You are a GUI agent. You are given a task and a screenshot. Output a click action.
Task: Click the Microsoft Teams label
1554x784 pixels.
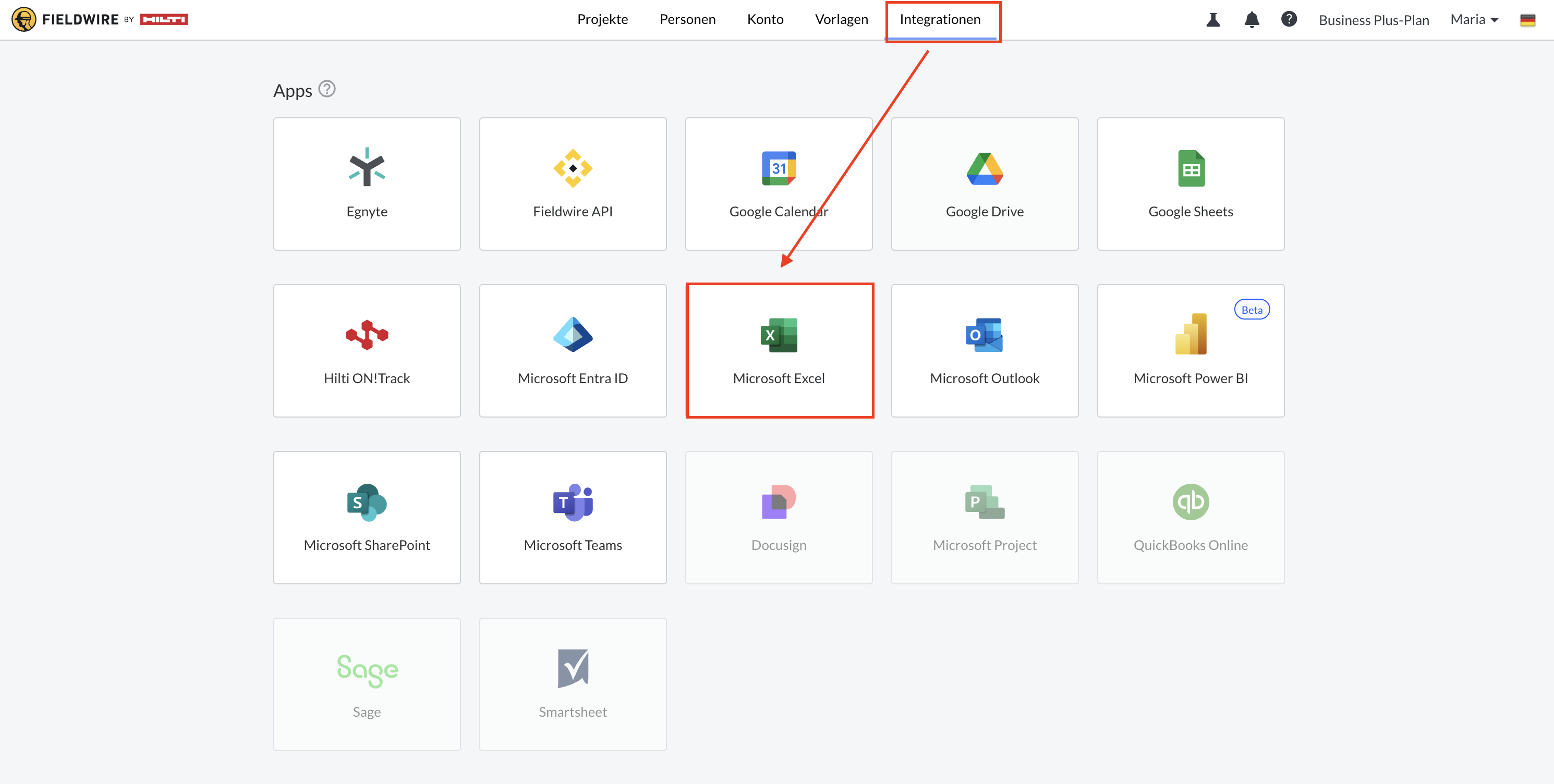[x=573, y=545]
